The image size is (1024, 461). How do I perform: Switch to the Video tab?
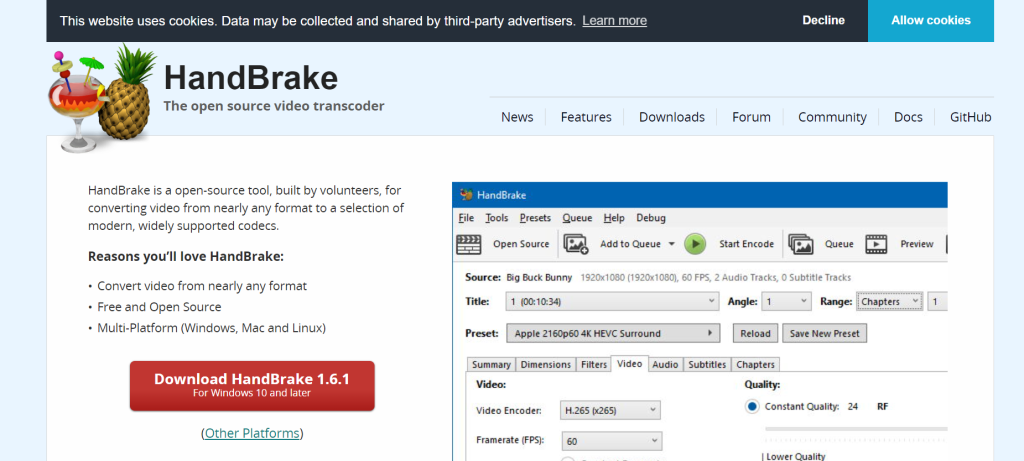coord(630,364)
